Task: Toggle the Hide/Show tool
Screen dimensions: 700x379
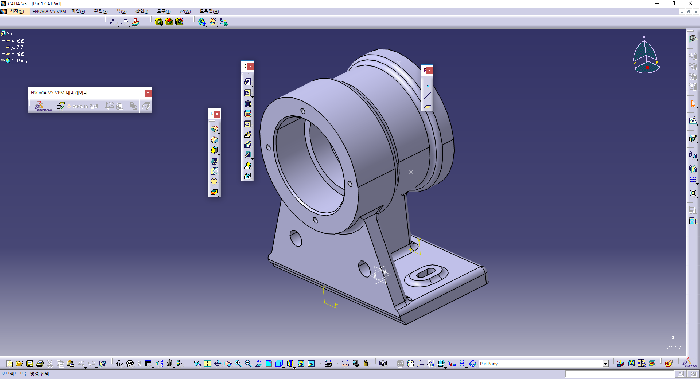Action: 301,364
